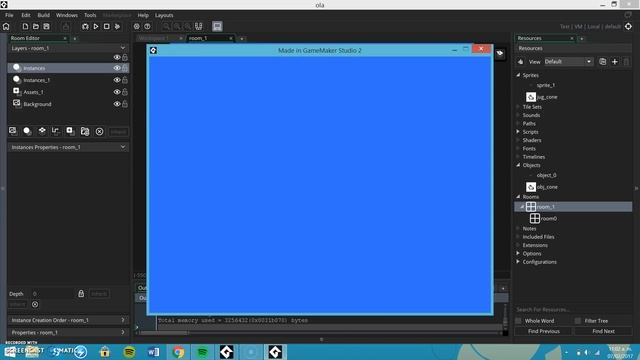Open Chrome from the taskbar

click(178, 352)
